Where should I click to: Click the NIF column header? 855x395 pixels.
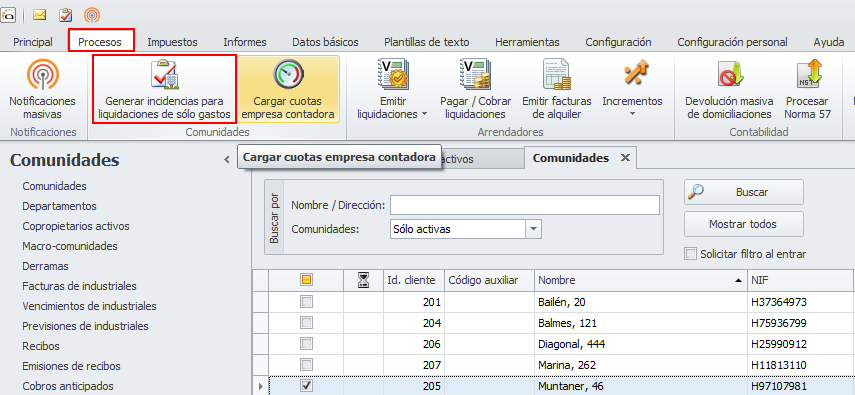[x=800, y=280]
